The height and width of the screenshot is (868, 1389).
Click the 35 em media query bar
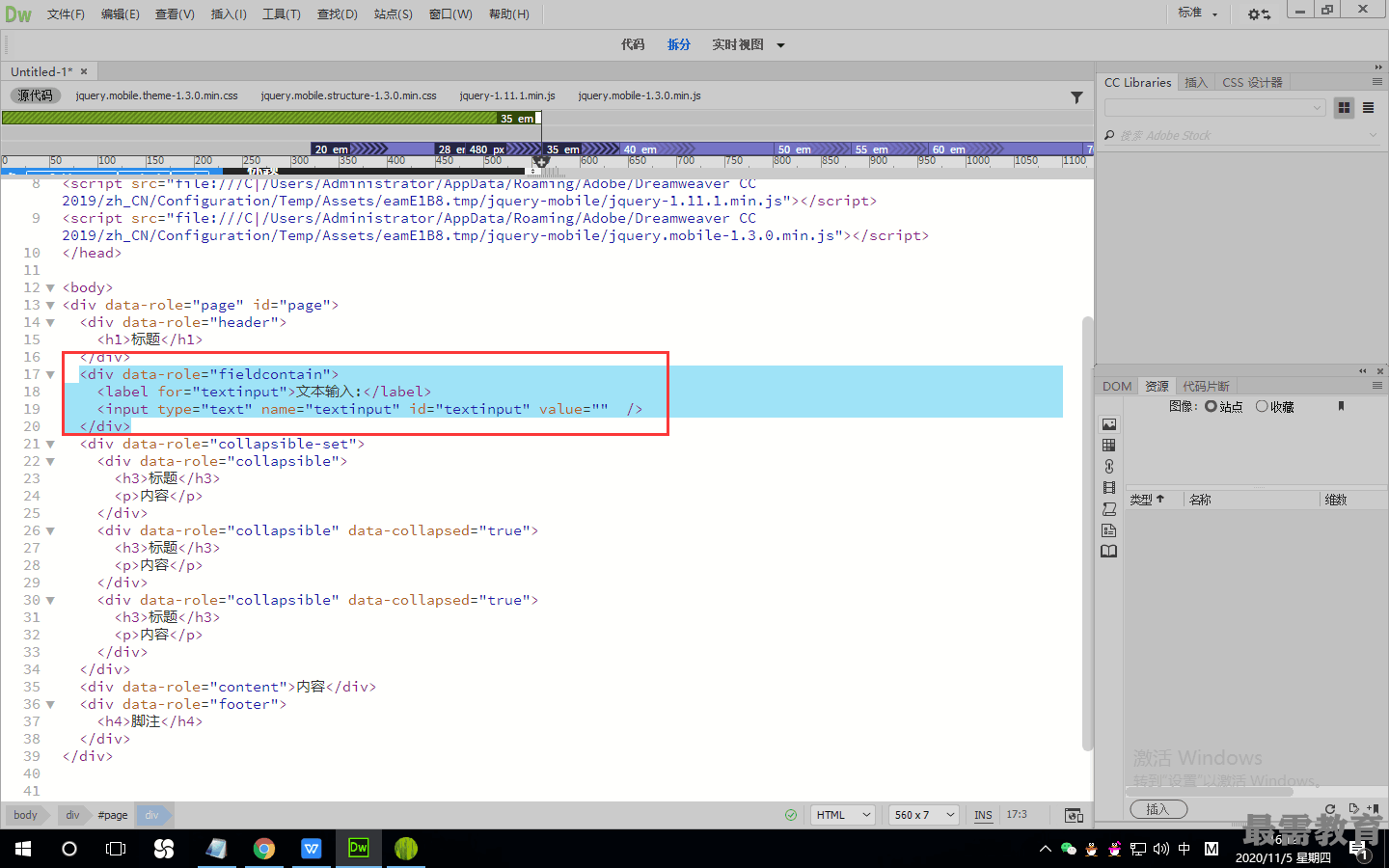(x=270, y=118)
